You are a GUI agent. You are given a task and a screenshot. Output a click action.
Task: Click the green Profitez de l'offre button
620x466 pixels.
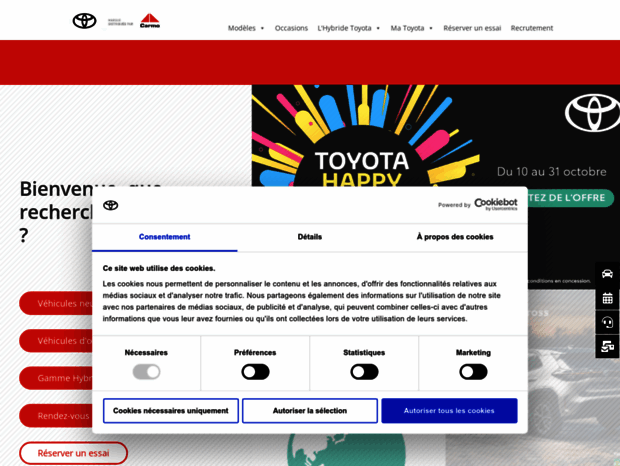tap(571, 198)
